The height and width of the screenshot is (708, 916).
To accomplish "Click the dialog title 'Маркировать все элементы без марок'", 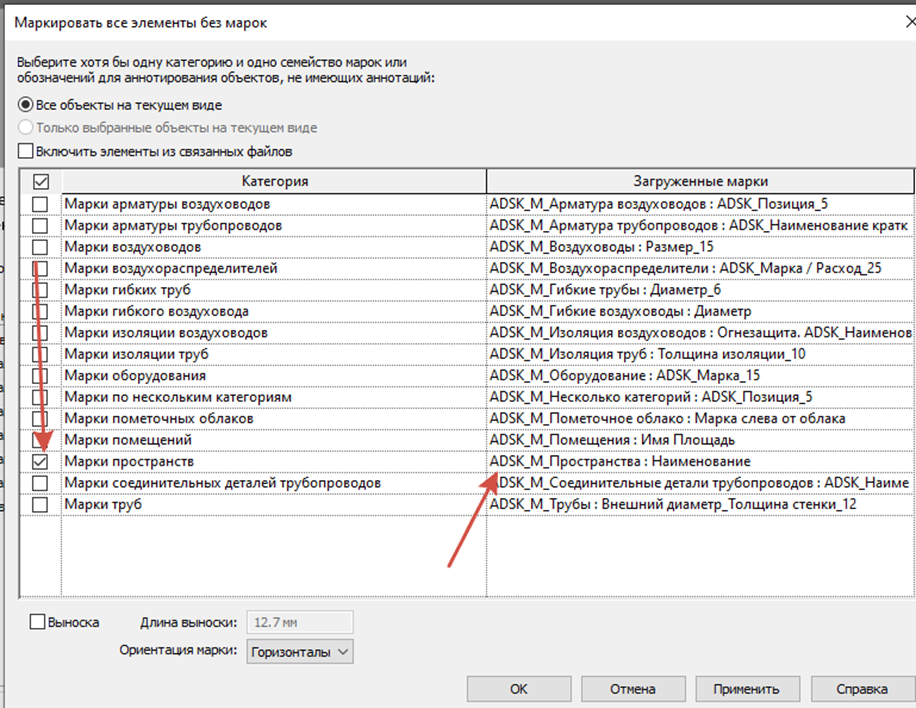I will coord(141,23).
